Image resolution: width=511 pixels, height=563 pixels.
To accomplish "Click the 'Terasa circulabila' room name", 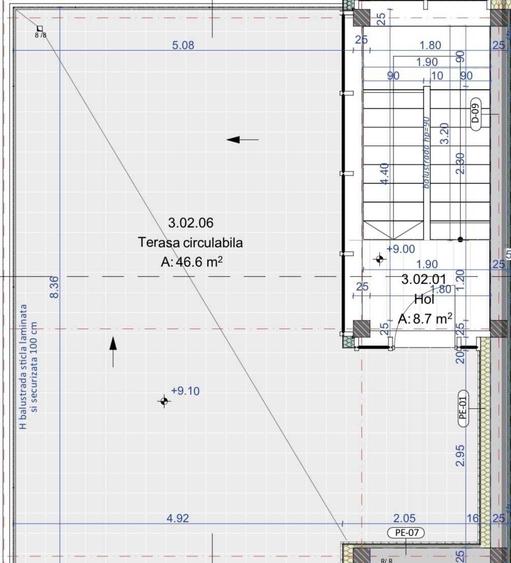I will (191, 243).
